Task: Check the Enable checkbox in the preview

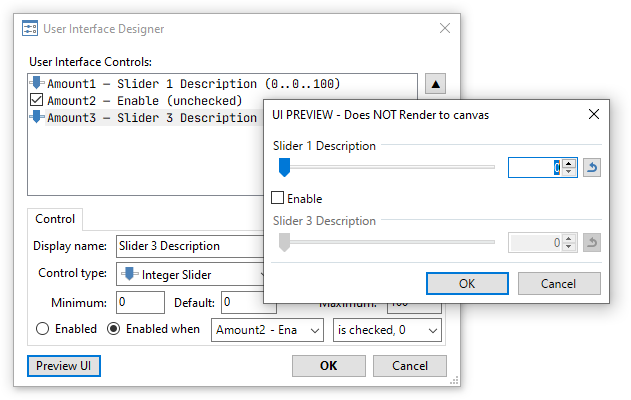Action: point(278,198)
